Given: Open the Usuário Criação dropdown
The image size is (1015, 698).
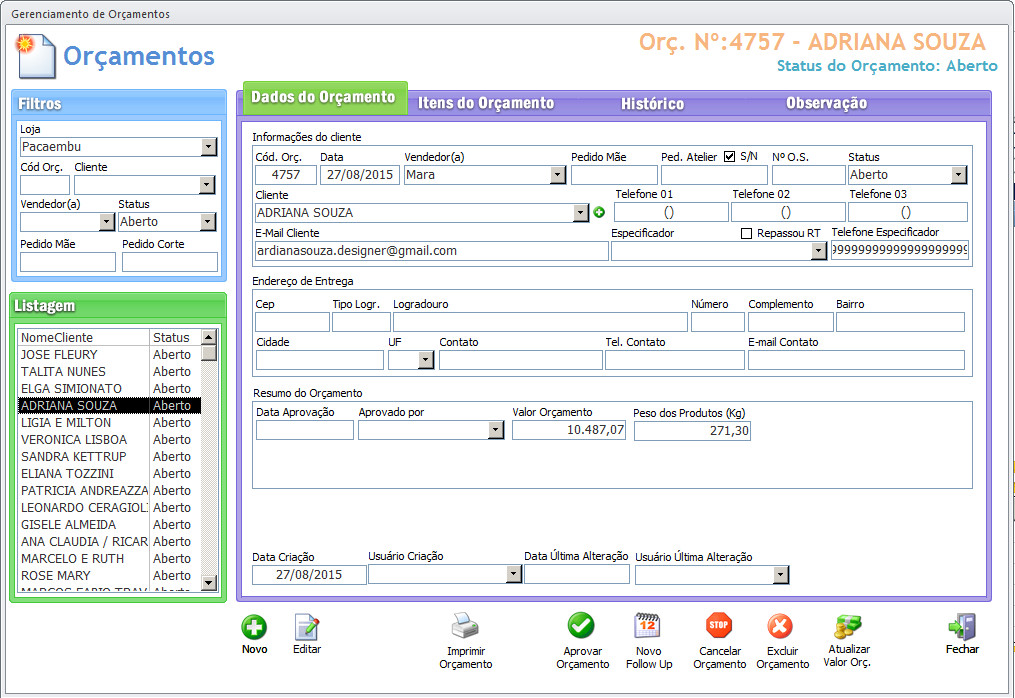Looking at the screenshot, I should [514, 574].
